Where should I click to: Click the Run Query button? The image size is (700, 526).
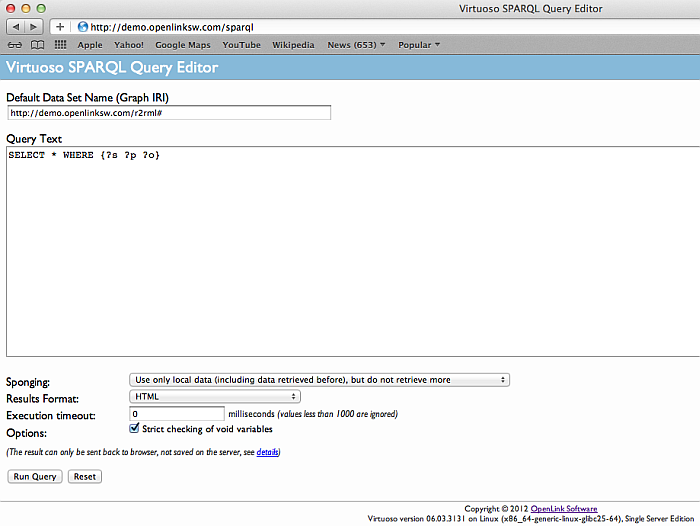point(35,476)
